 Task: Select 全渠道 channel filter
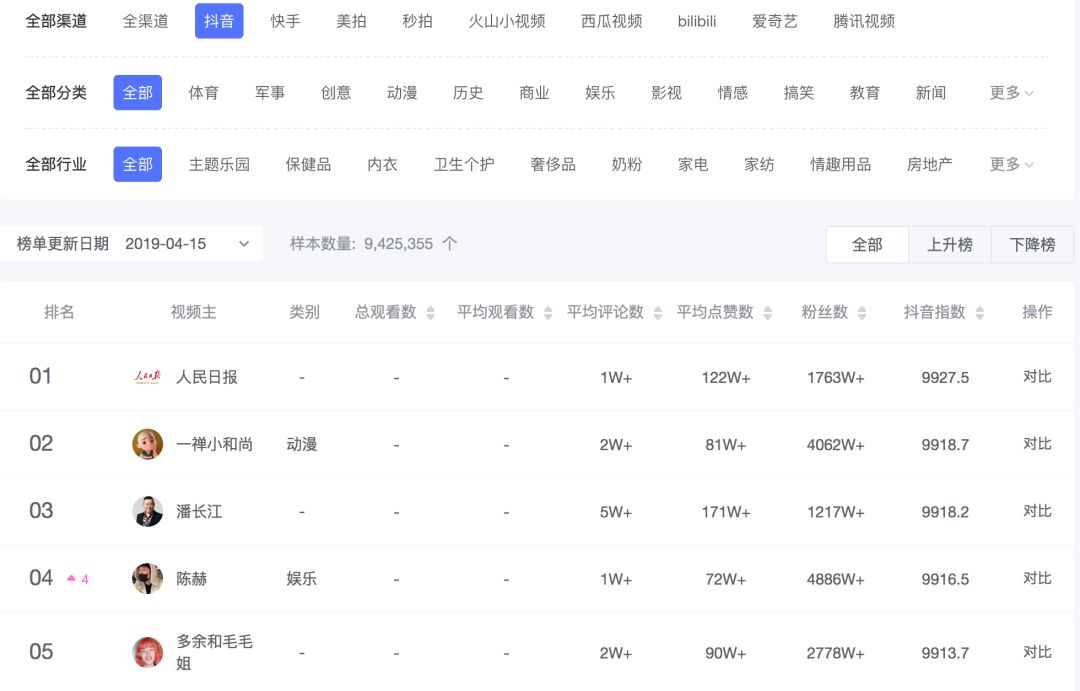coord(145,21)
